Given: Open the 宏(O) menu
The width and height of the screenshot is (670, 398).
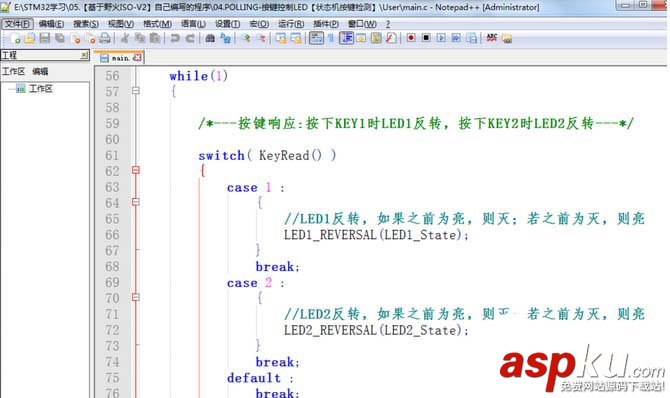Looking at the screenshot, I should pyautogui.click(x=259, y=24).
